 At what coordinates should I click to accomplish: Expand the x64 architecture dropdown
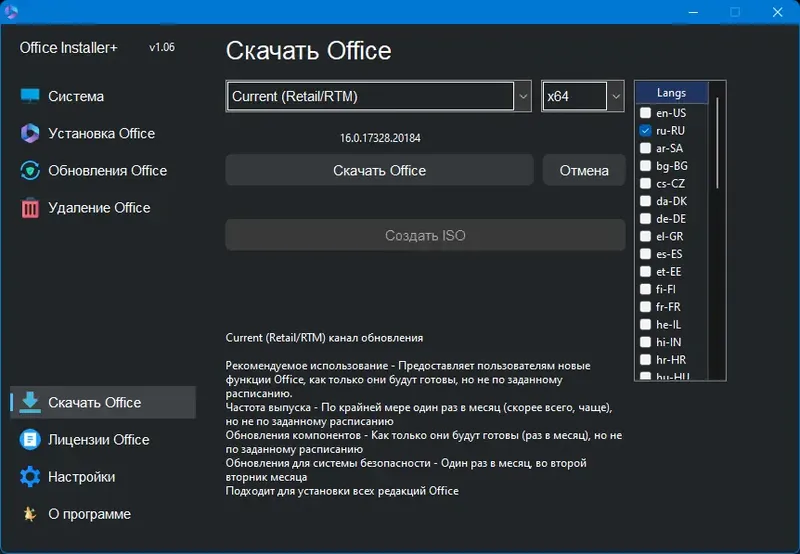615,97
